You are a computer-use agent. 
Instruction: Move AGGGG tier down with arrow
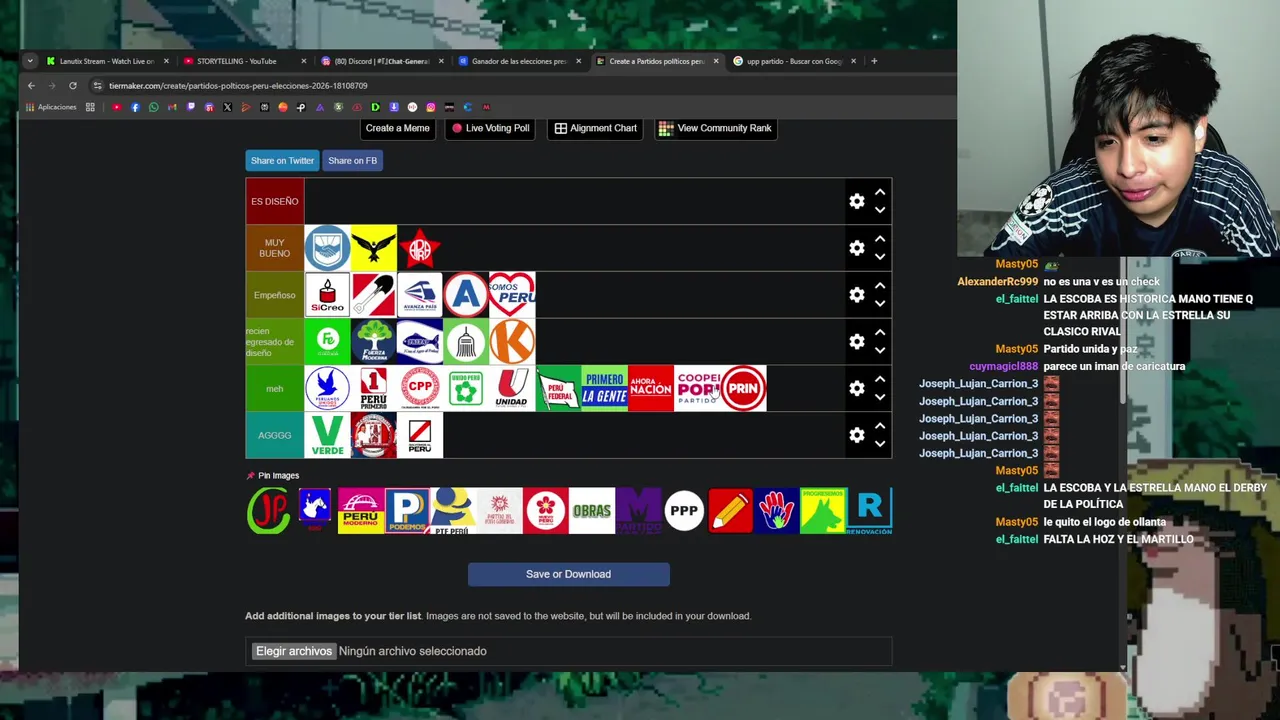pos(880,444)
